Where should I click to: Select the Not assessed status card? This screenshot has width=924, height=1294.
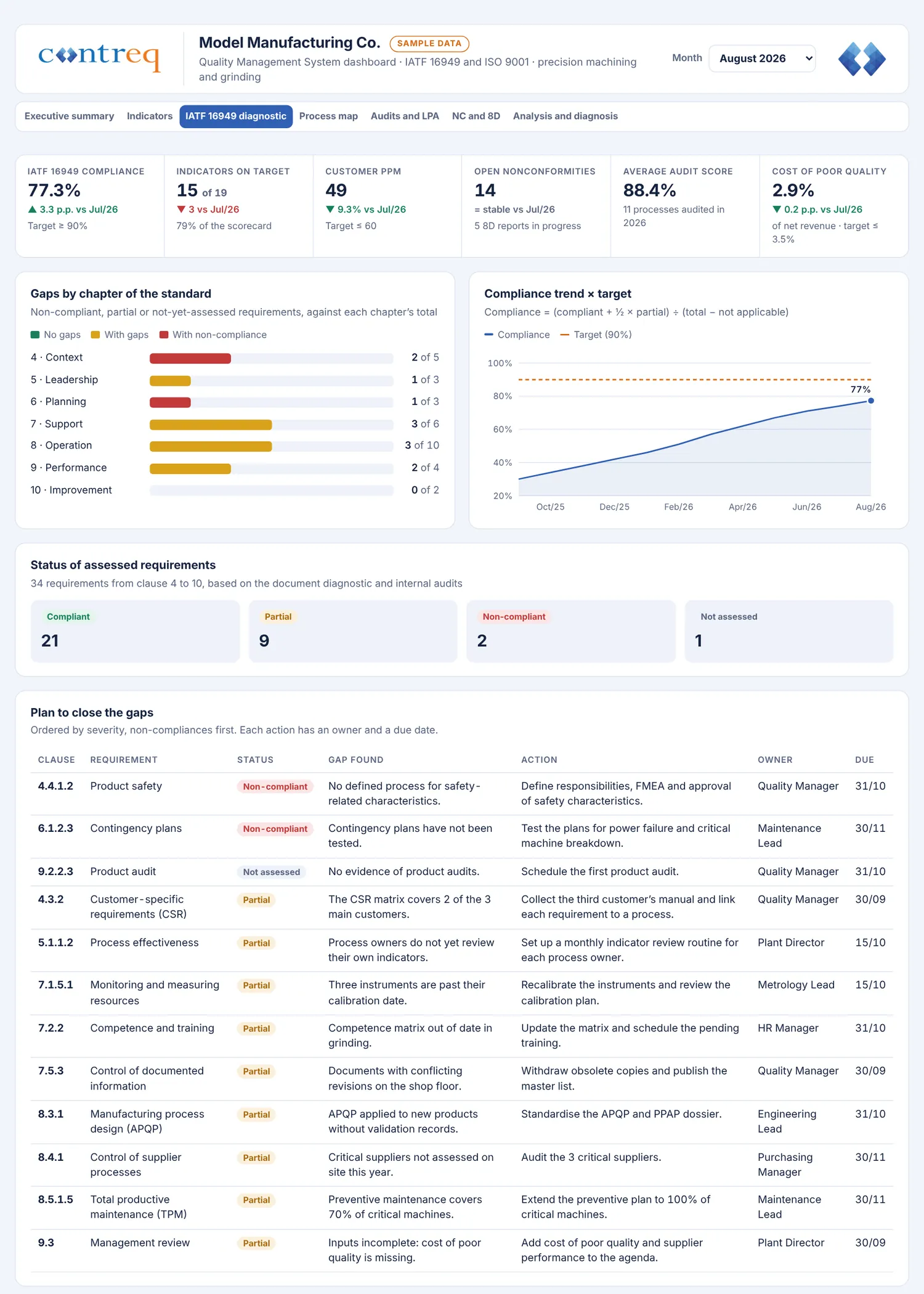click(789, 631)
